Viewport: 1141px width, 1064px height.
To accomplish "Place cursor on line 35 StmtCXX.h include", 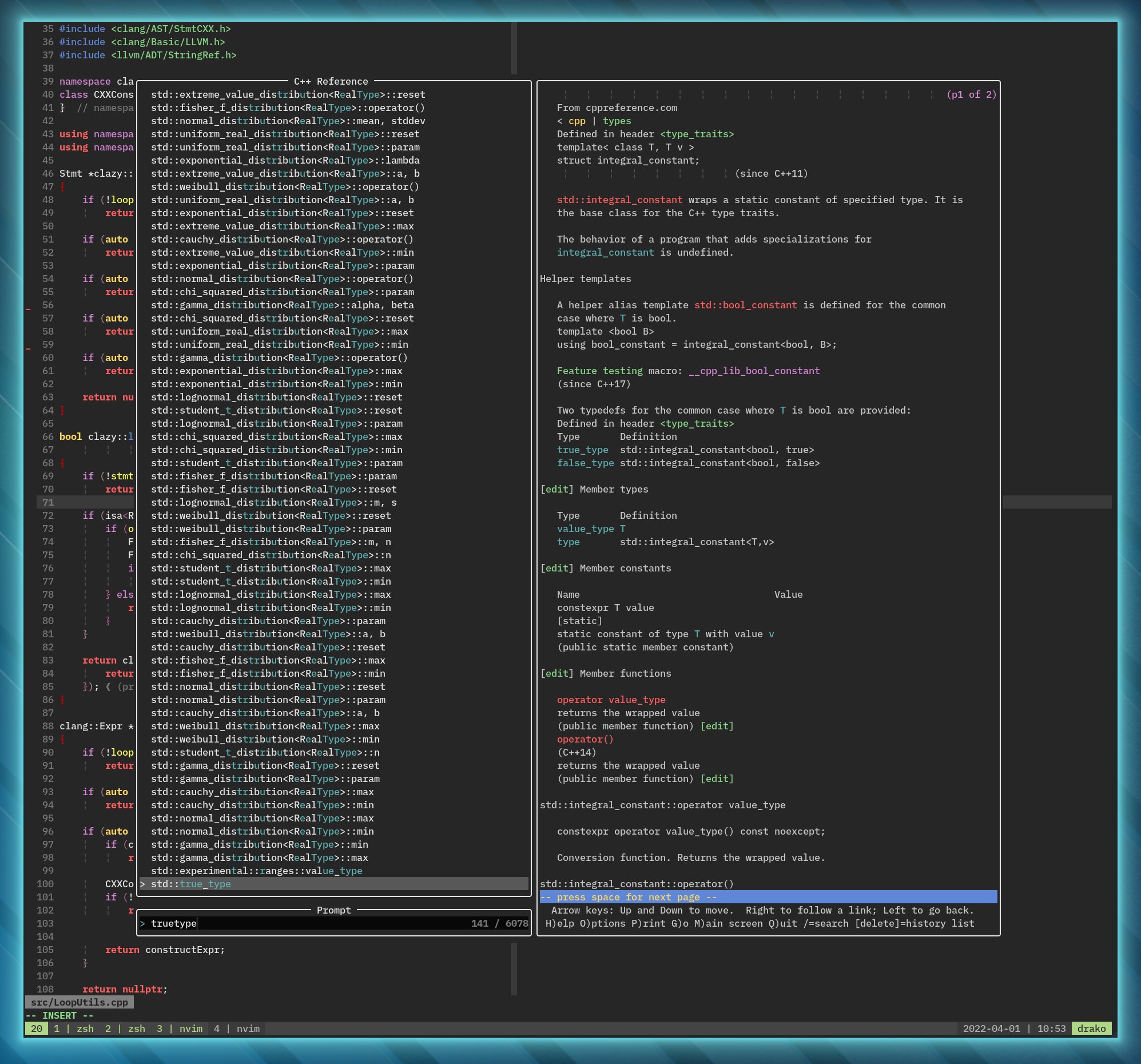I will point(145,29).
